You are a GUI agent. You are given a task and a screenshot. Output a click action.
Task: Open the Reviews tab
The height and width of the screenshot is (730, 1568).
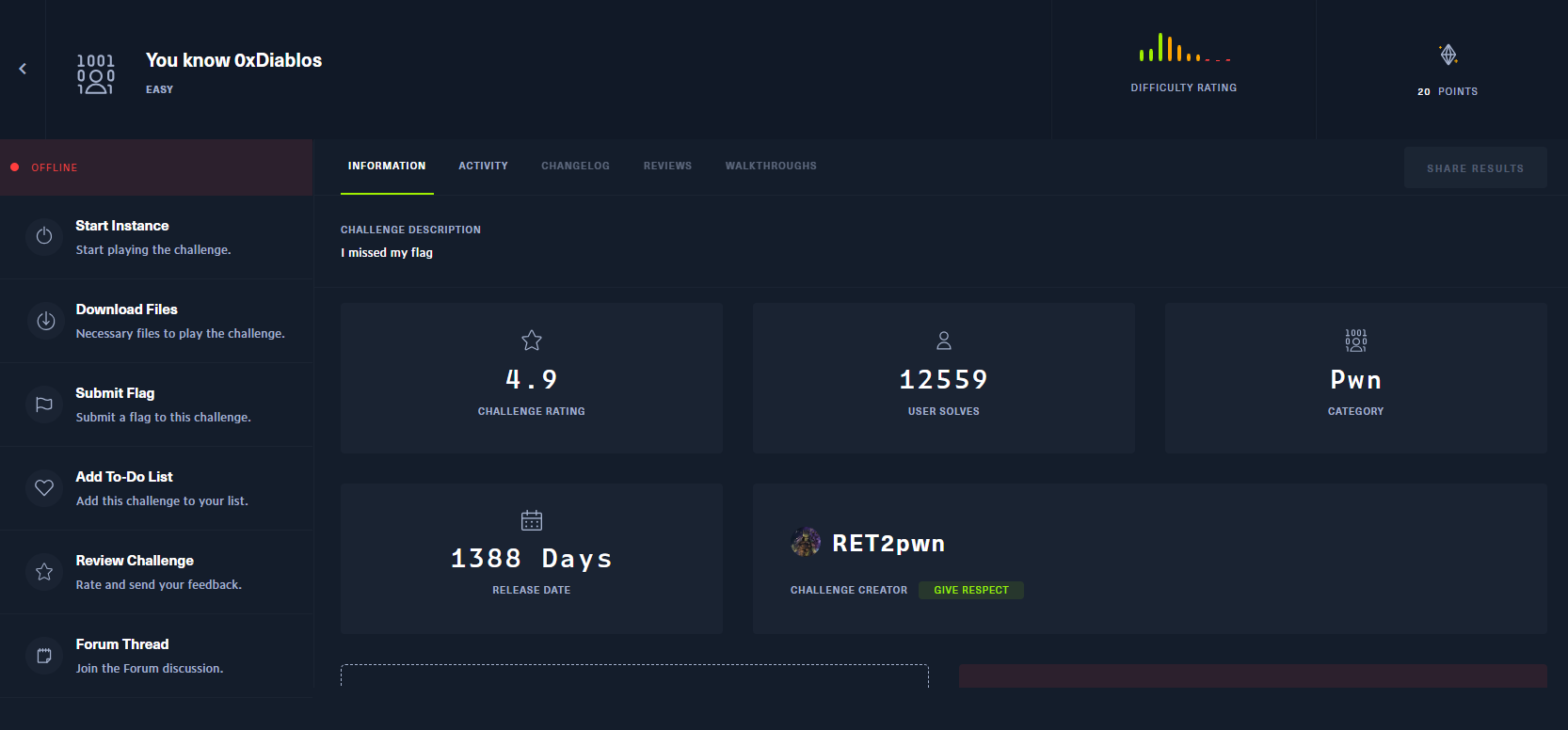tap(667, 167)
